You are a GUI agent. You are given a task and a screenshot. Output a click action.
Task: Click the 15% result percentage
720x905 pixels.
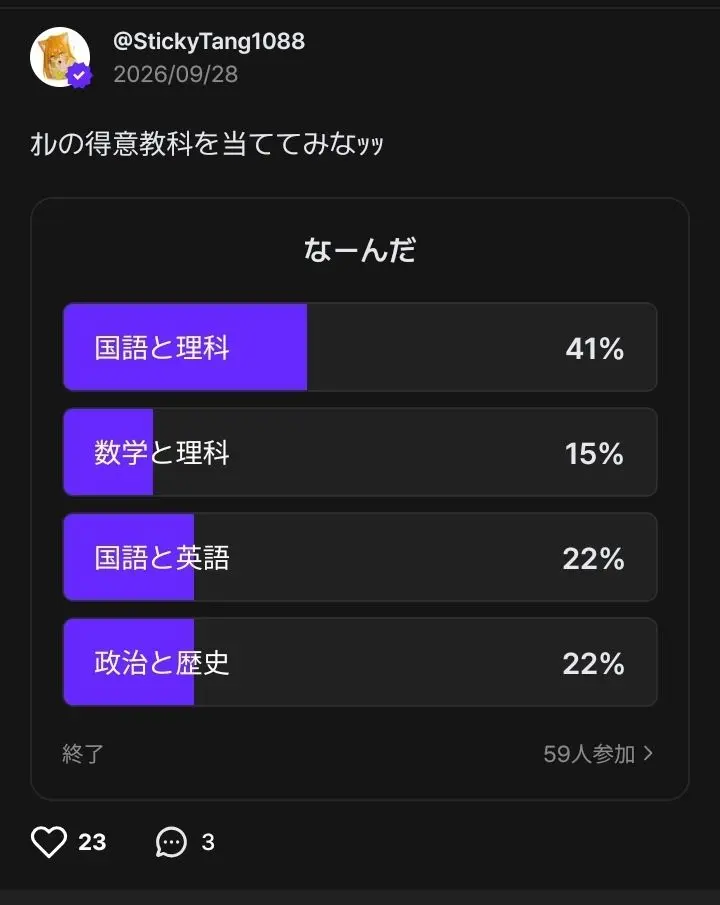594,454
